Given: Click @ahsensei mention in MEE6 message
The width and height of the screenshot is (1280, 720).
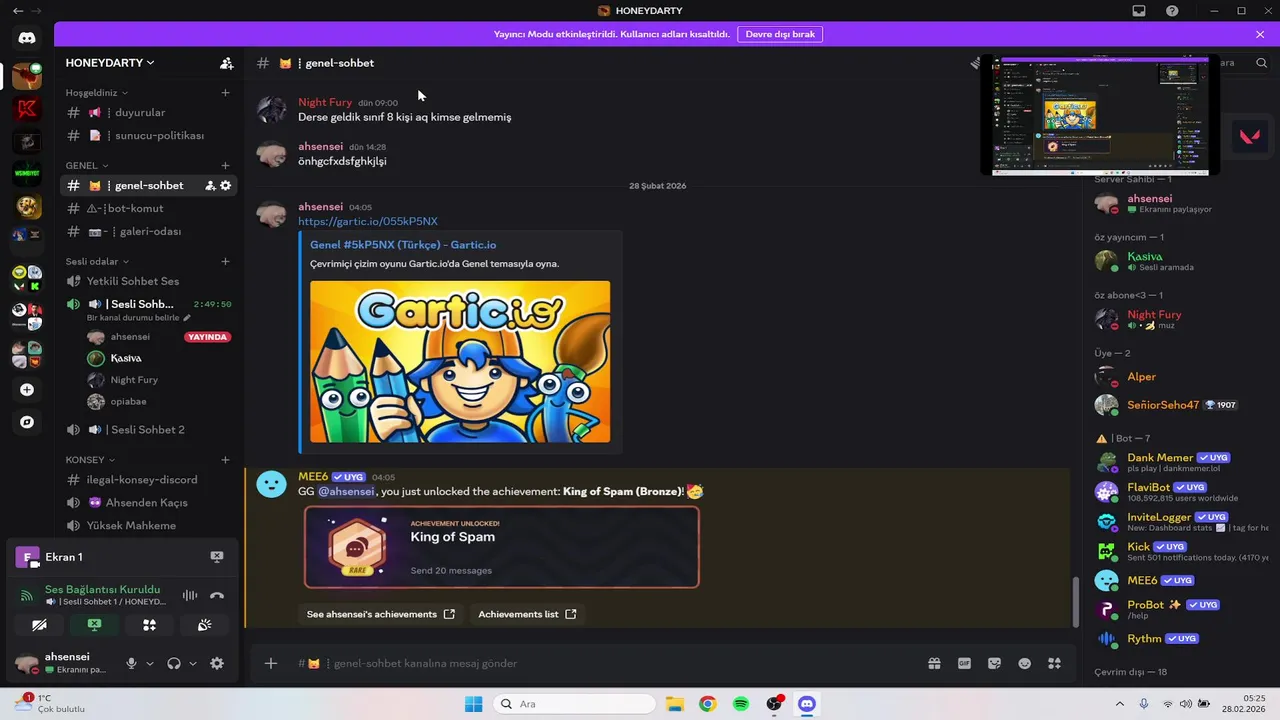Looking at the screenshot, I should click(346, 492).
